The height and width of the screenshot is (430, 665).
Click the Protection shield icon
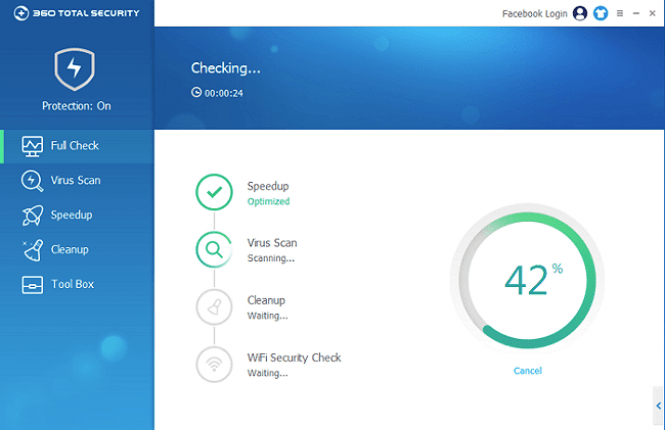[74, 69]
